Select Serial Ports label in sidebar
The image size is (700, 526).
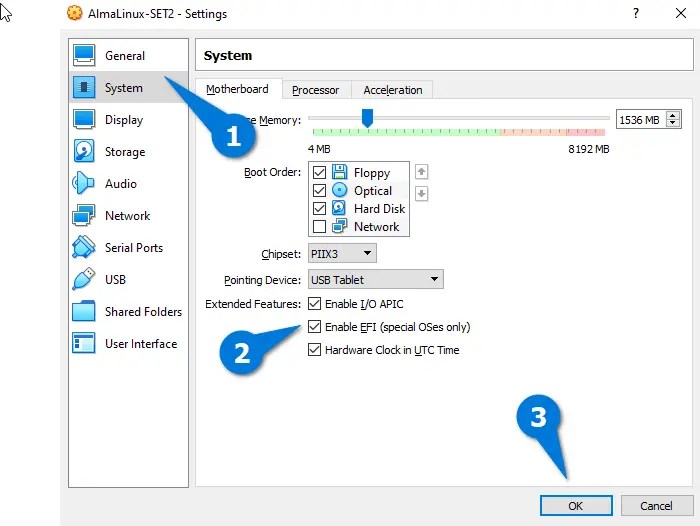[134, 248]
